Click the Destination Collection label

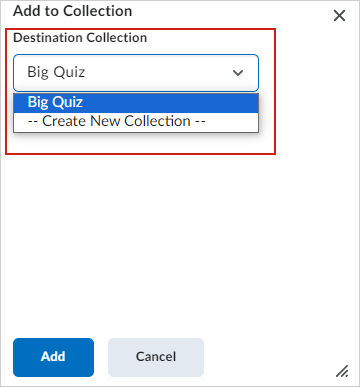tap(80, 38)
